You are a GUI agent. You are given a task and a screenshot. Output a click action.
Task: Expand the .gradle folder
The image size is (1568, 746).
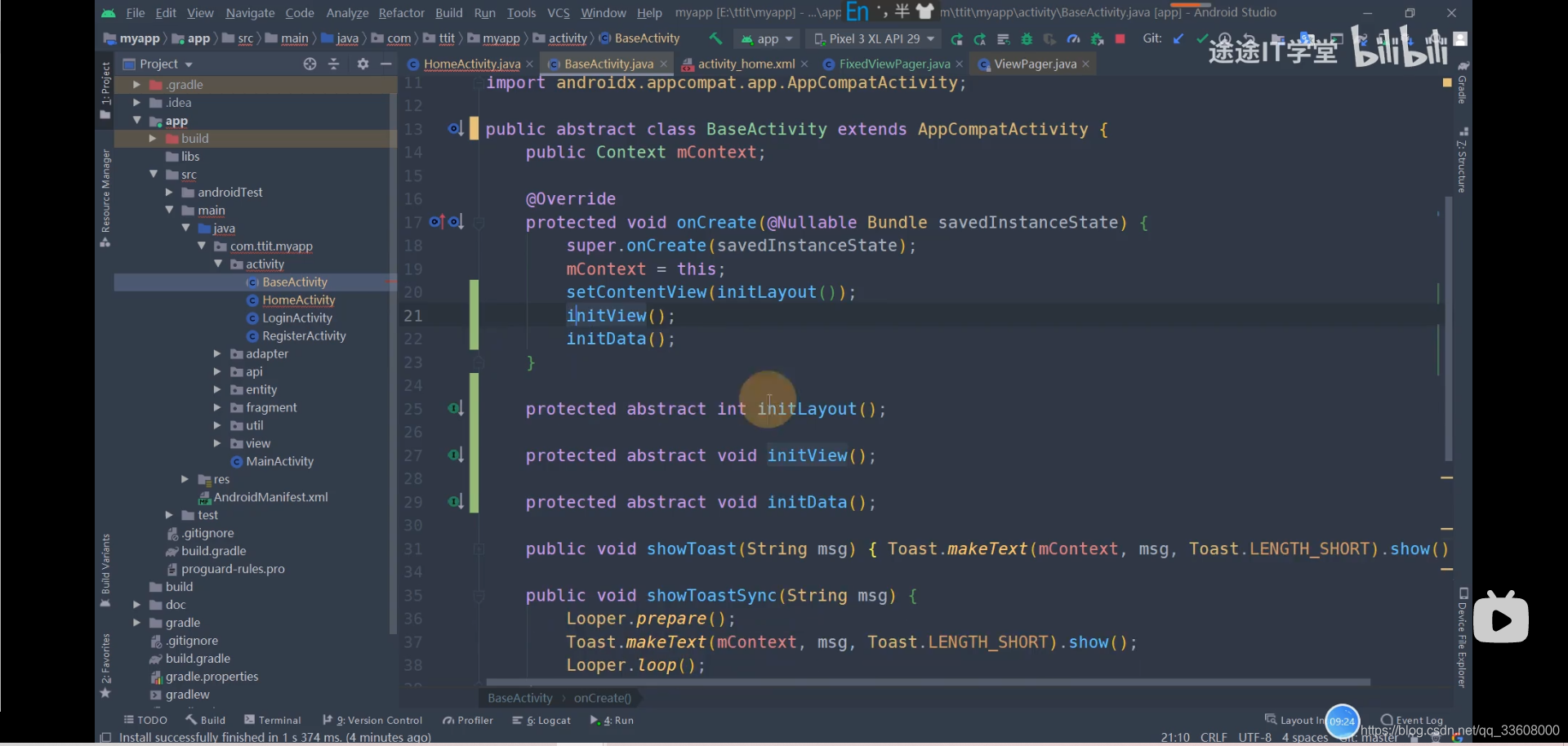(x=136, y=85)
